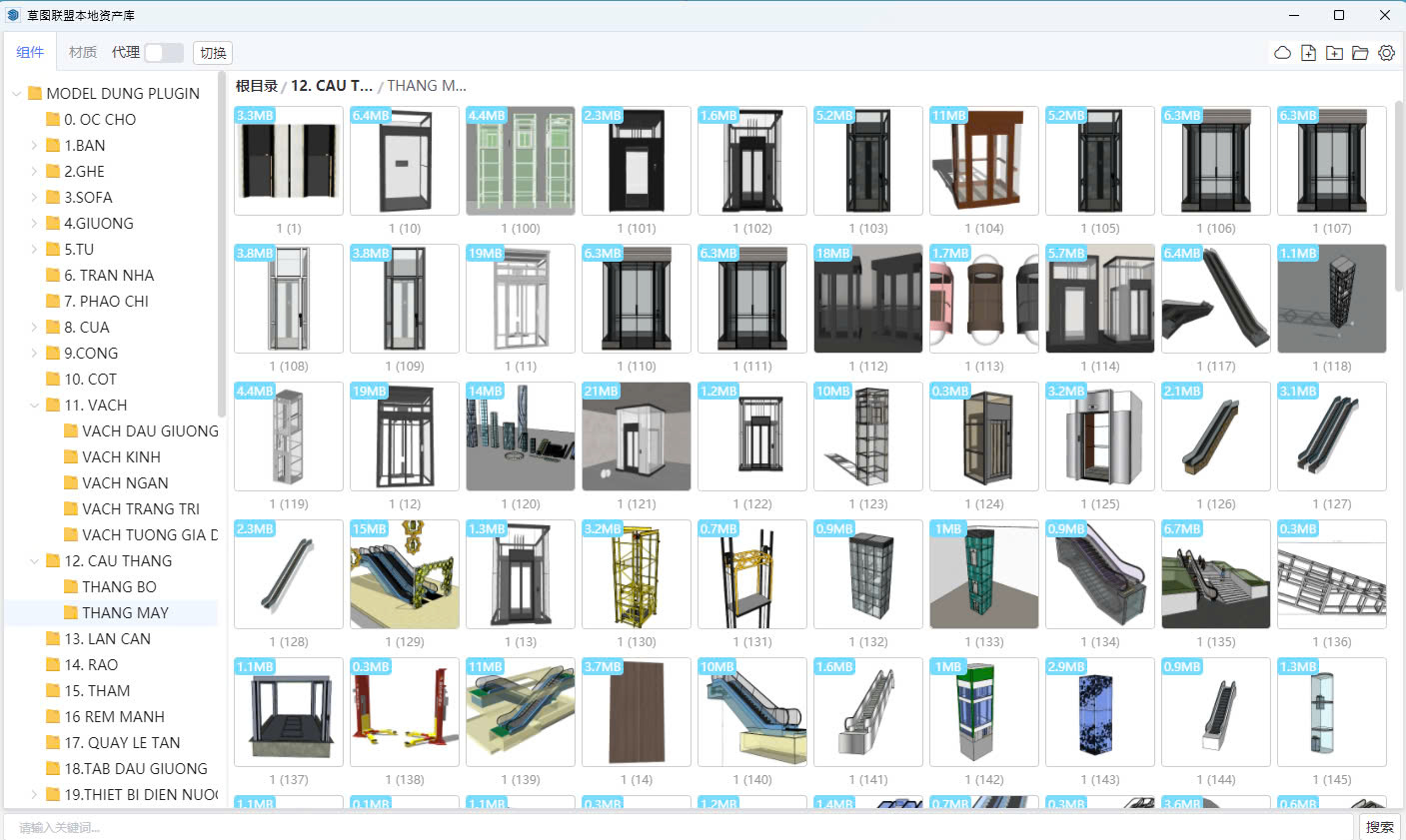
Task: Select escalator scene thumbnail 1 (129)
Action: pyautogui.click(x=405, y=574)
